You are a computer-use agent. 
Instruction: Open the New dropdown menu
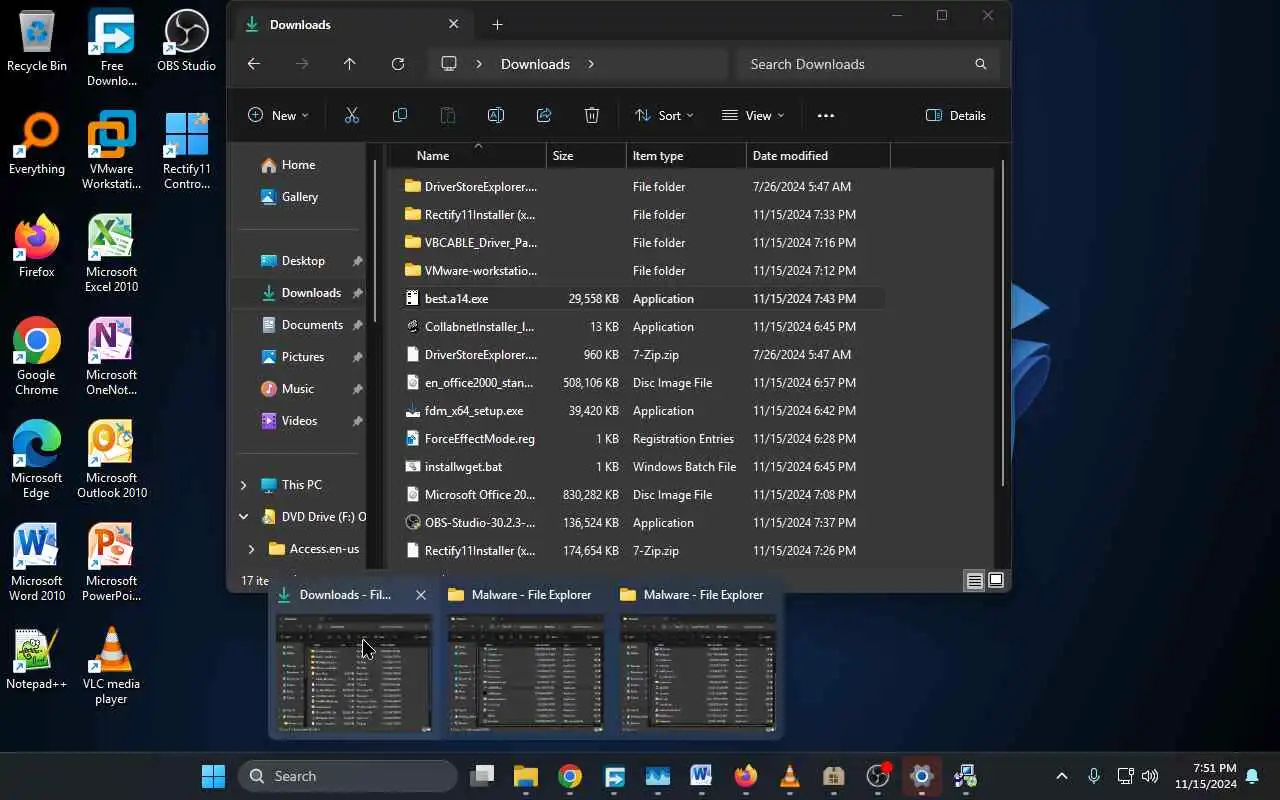[278, 115]
